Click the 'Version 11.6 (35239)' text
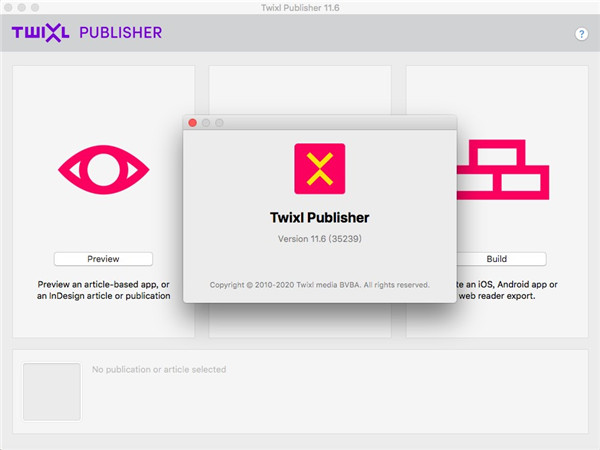This screenshot has width=600, height=450. 320,239
